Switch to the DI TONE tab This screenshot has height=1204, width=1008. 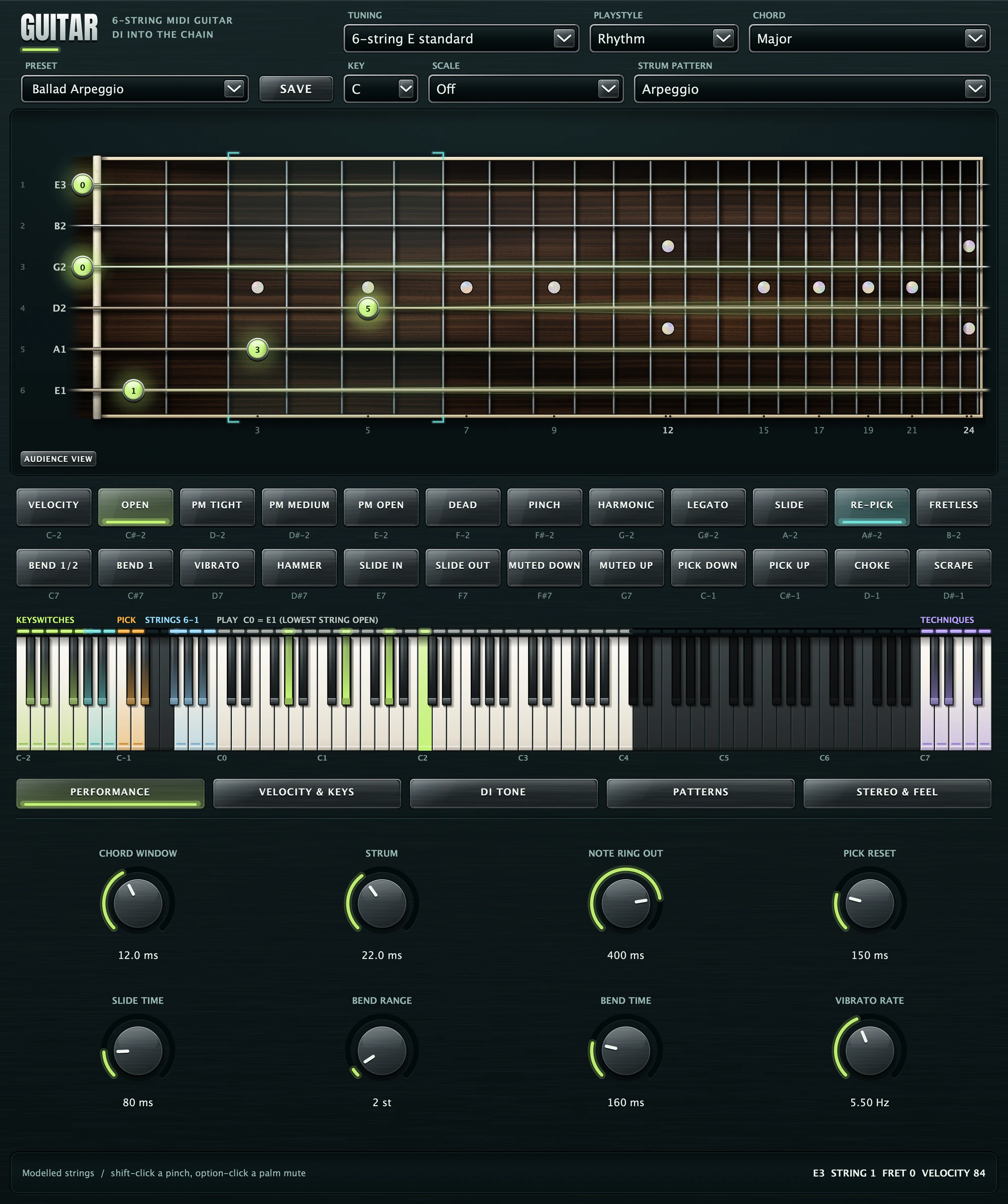pyautogui.click(x=503, y=793)
